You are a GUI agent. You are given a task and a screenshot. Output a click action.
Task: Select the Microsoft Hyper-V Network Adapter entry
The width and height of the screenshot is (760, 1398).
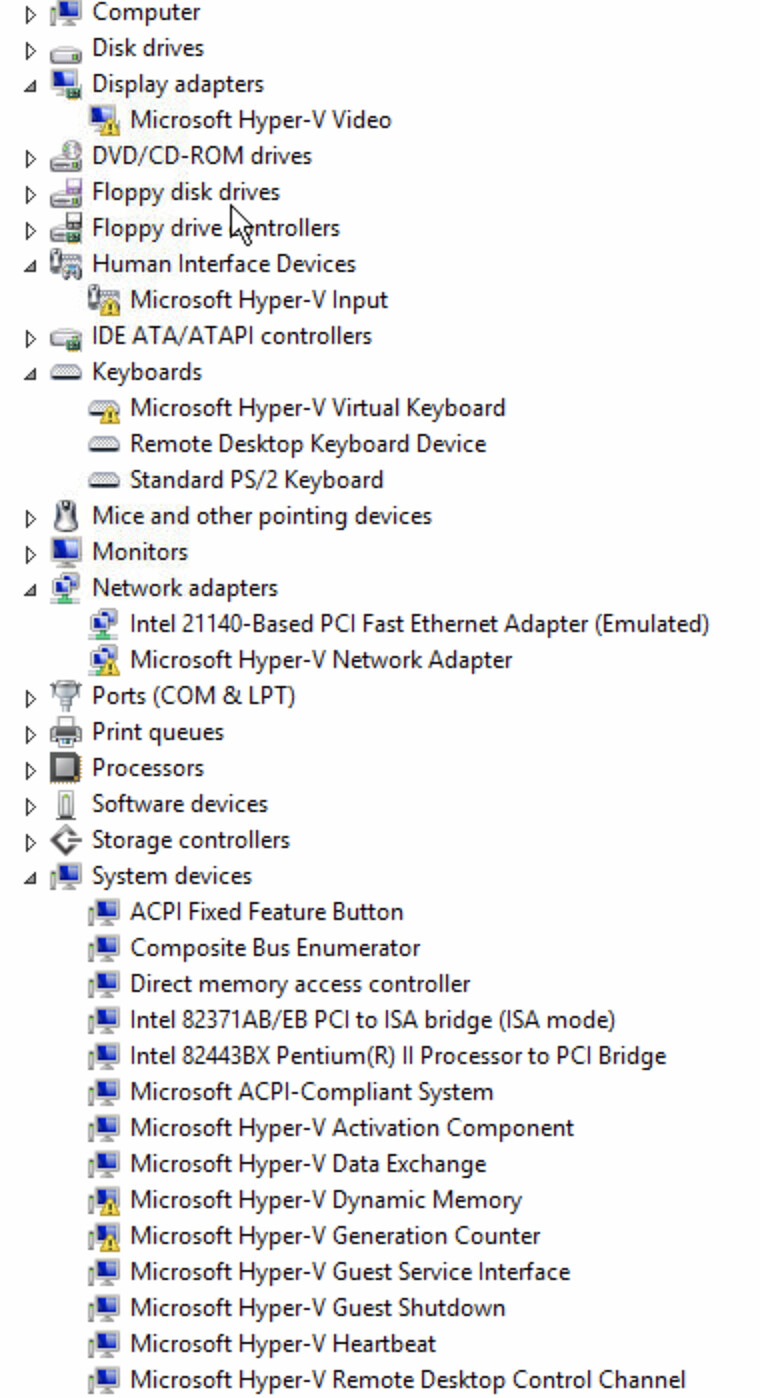tap(322, 659)
